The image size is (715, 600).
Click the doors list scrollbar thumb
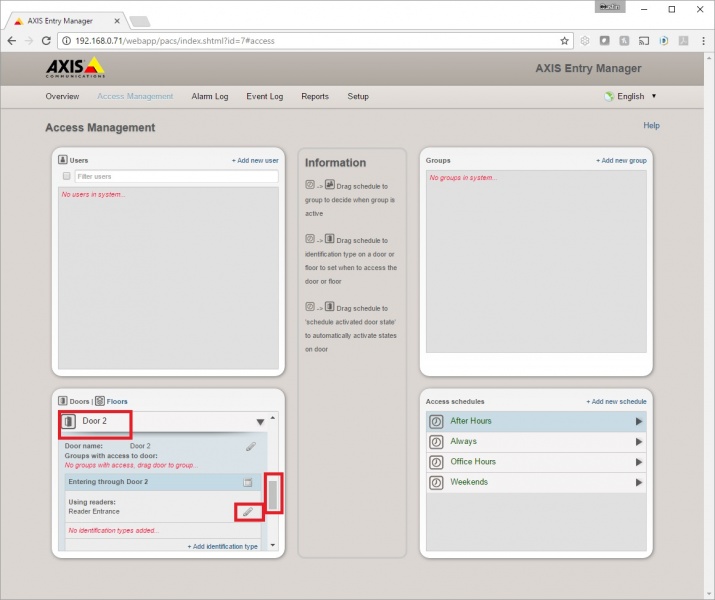[273, 495]
